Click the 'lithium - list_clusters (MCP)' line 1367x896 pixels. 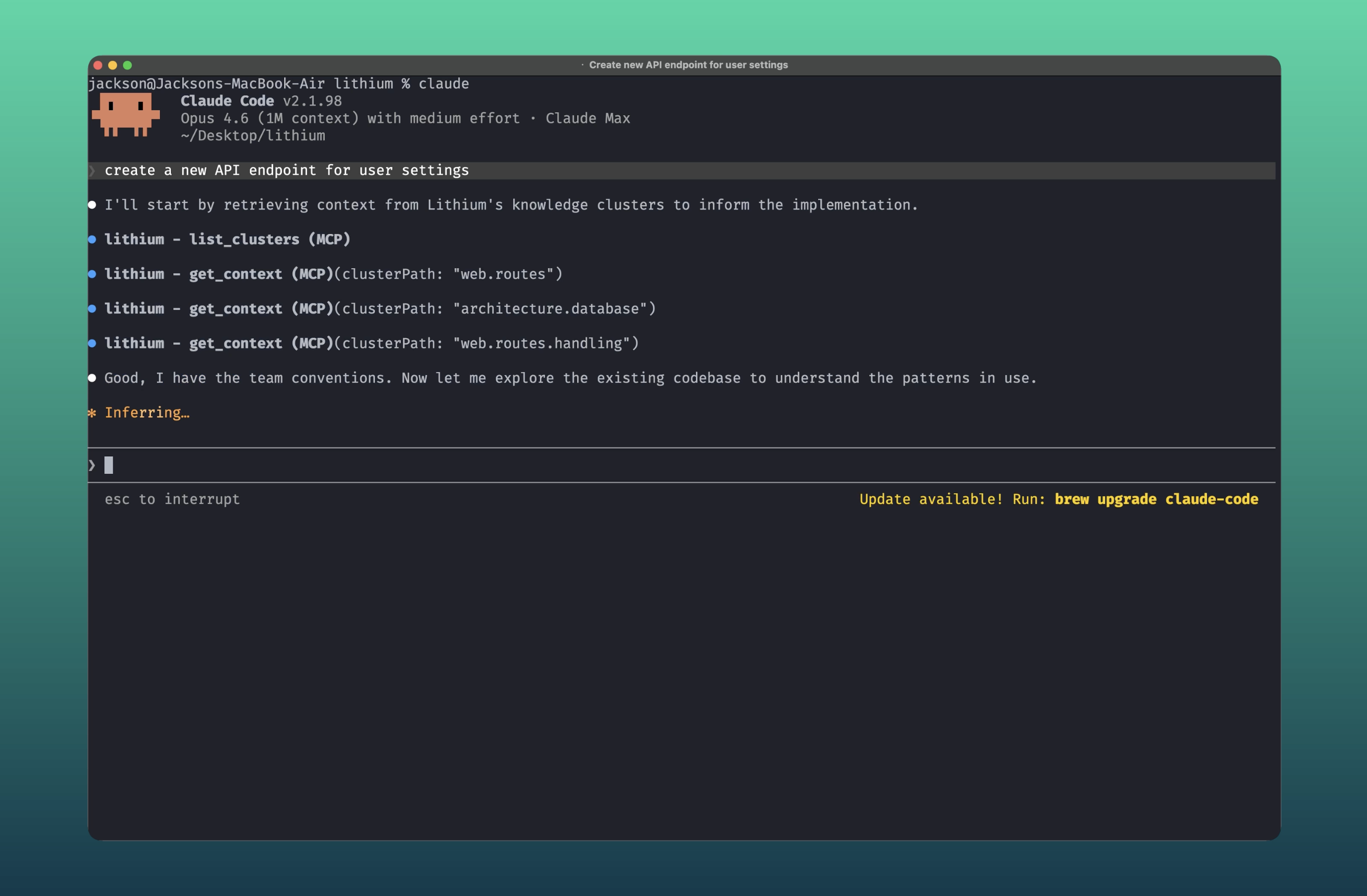coord(228,239)
